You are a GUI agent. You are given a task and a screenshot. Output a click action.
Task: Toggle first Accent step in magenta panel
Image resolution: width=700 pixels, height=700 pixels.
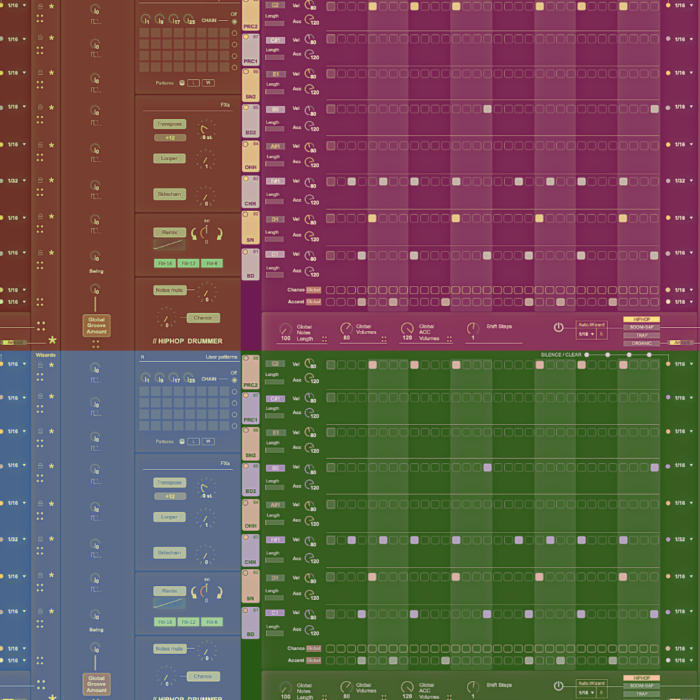pyautogui.click(x=331, y=301)
